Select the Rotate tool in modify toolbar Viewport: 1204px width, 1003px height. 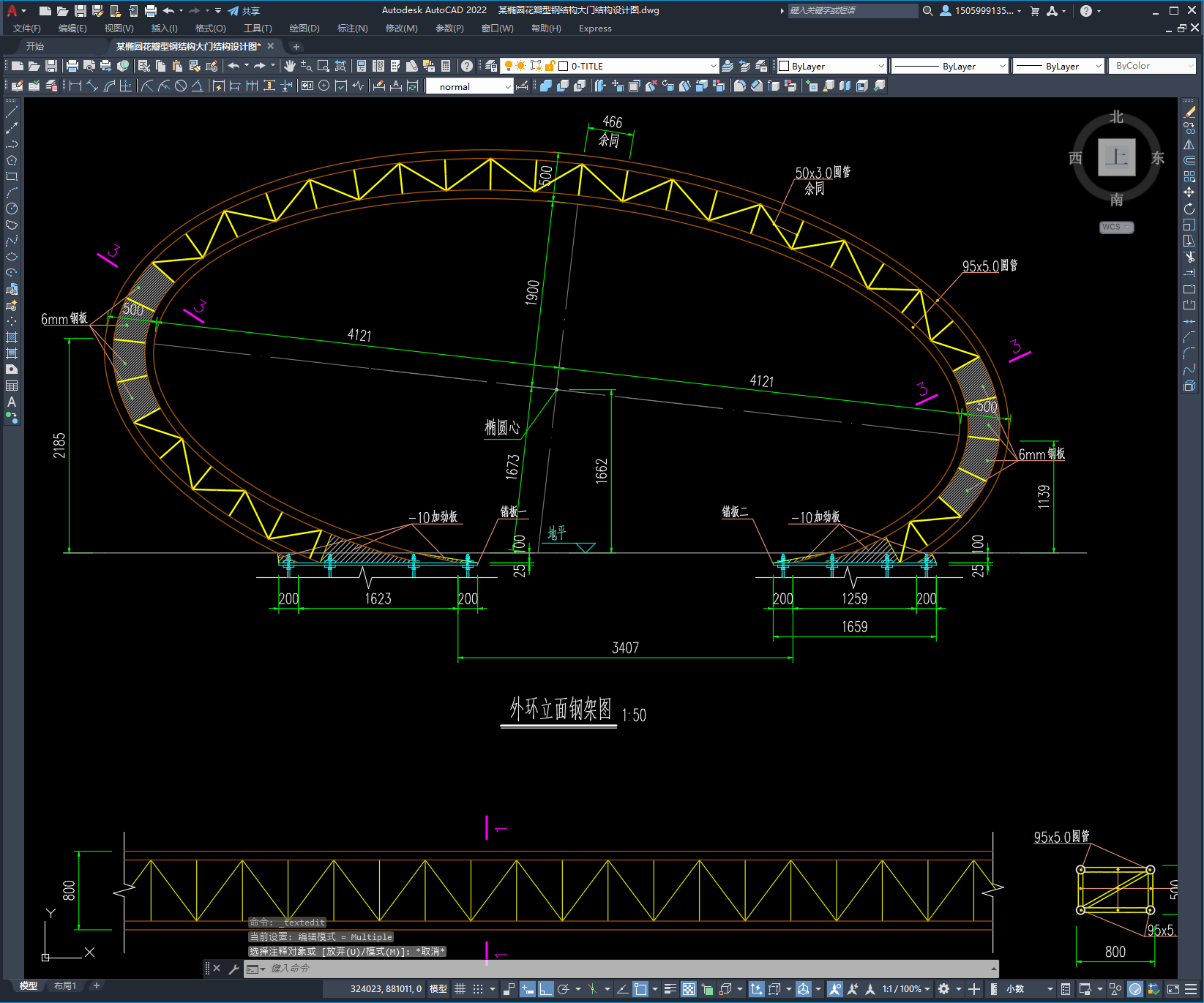pos(1189,209)
